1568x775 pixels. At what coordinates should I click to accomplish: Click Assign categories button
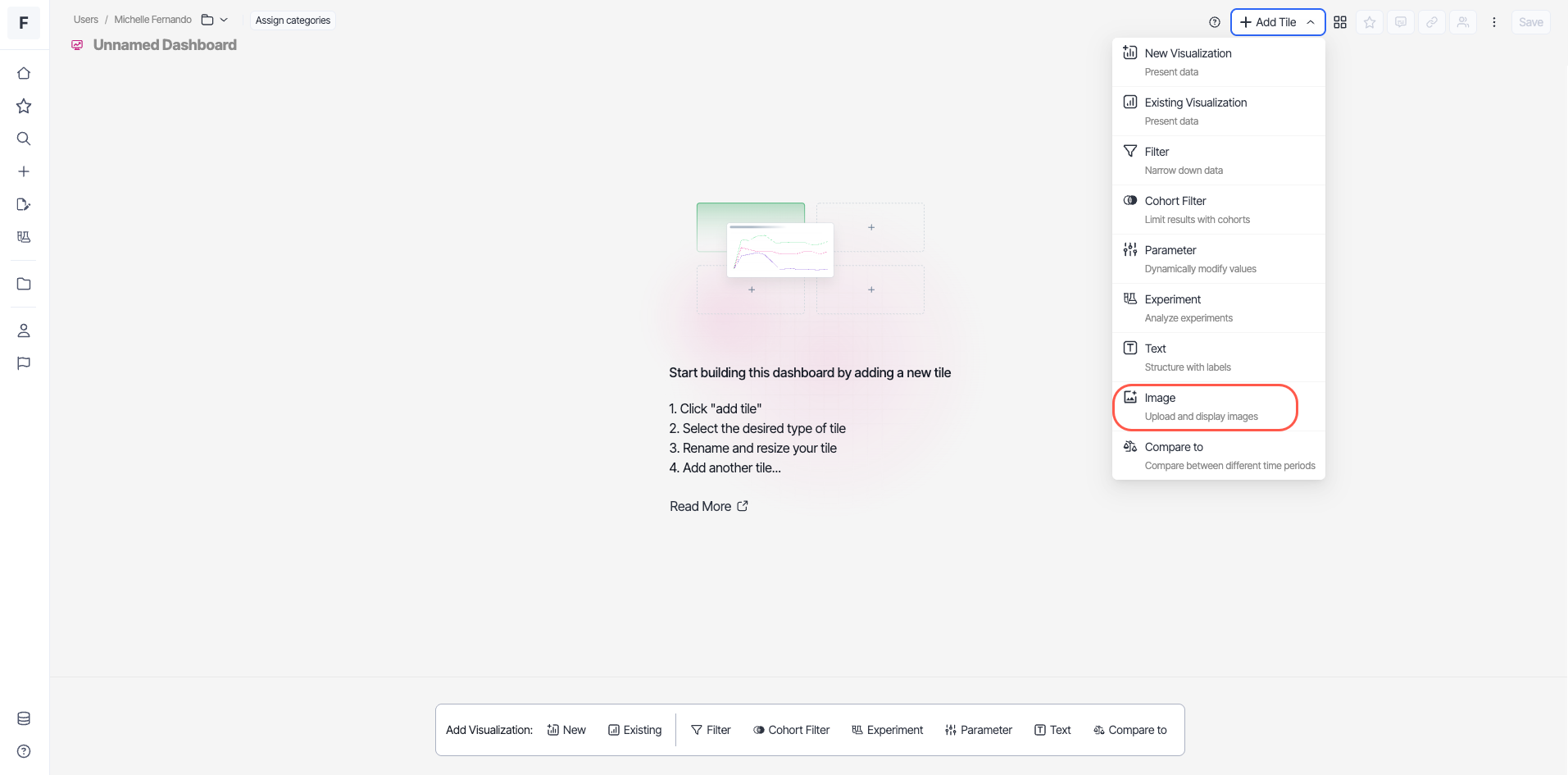point(293,21)
